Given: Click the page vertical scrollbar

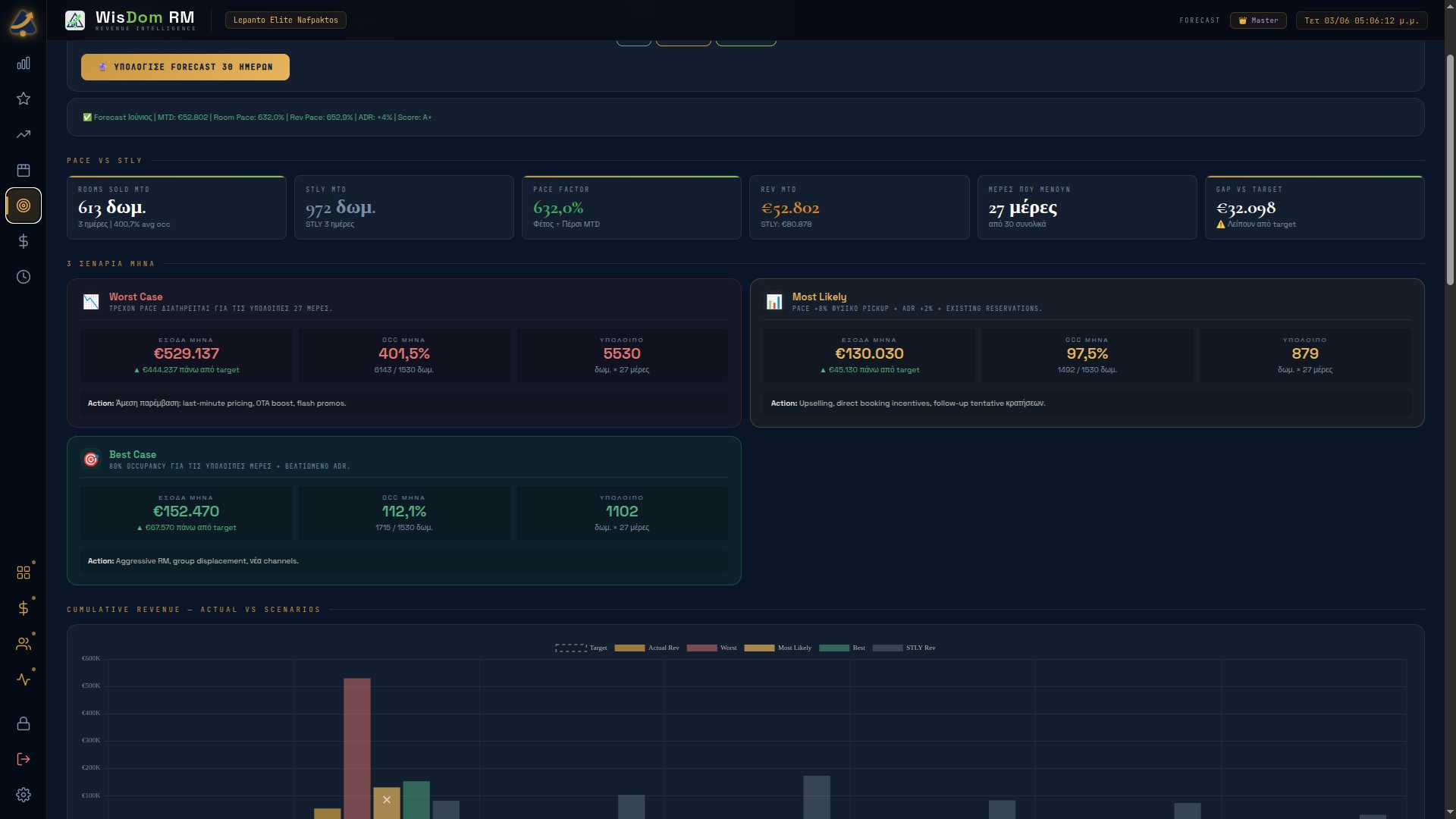Looking at the screenshot, I should (x=1450, y=171).
